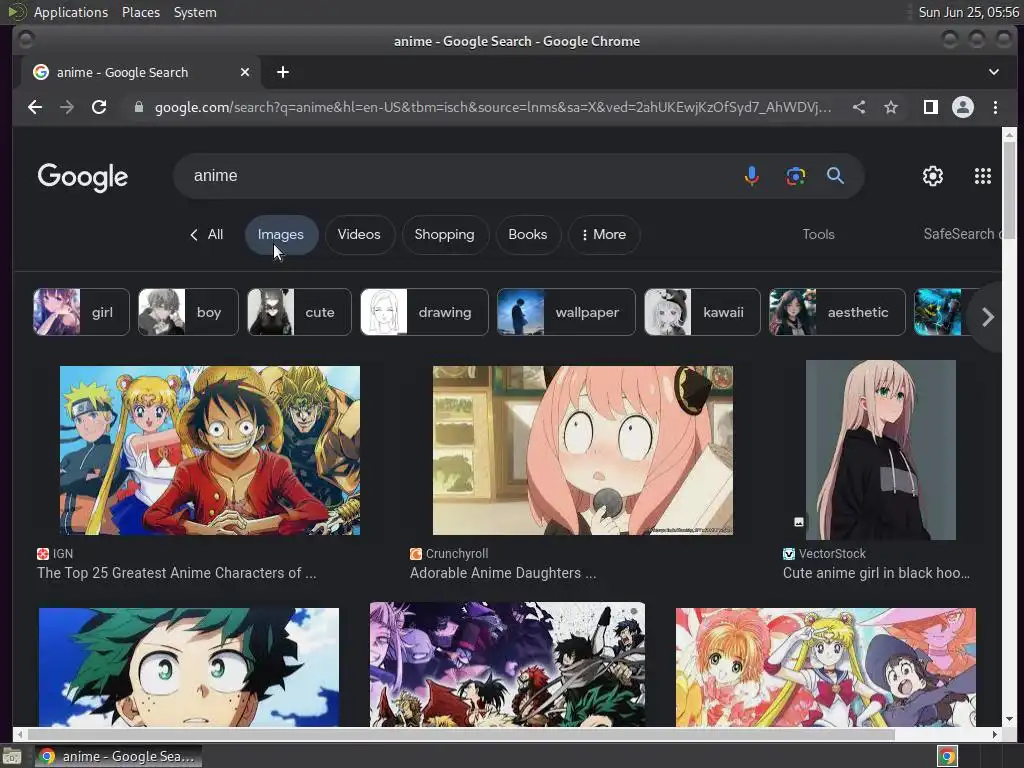Open the More search filters menu
Image resolution: width=1024 pixels, height=768 pixels.
pos(603,234)
